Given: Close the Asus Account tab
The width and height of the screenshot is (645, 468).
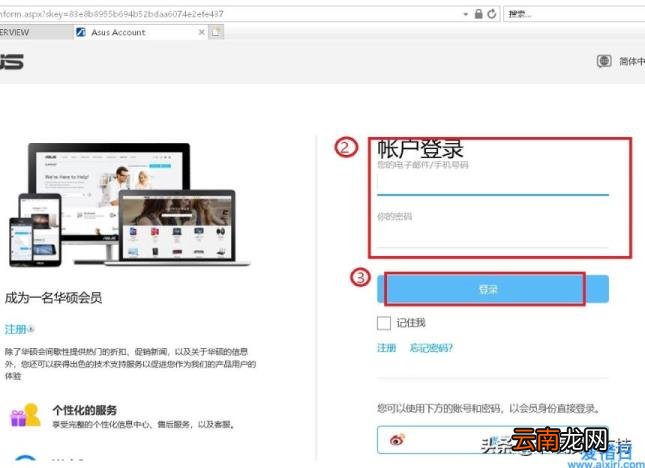Looking at the screenshot, I should tap(202, 32).
